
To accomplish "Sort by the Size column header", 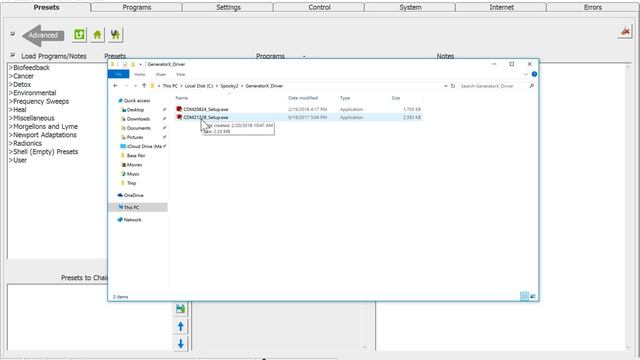I will point(396,98).
